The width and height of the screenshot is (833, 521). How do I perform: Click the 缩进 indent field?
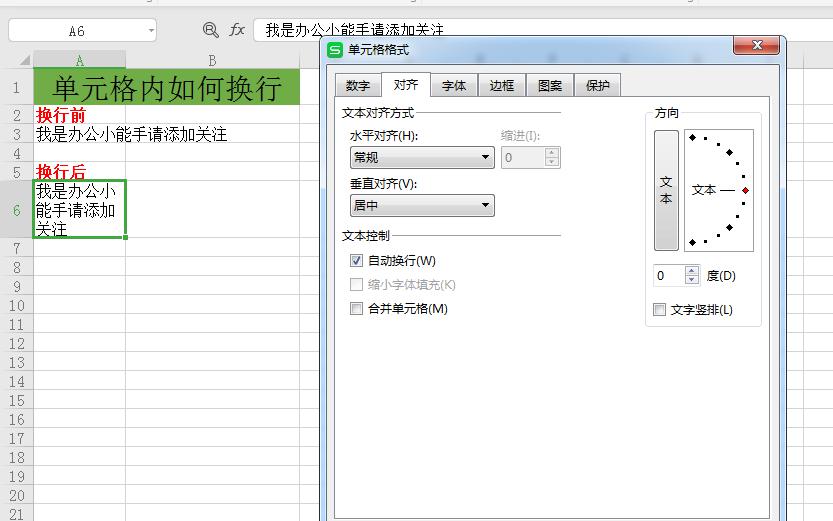[x=523, y=158]
